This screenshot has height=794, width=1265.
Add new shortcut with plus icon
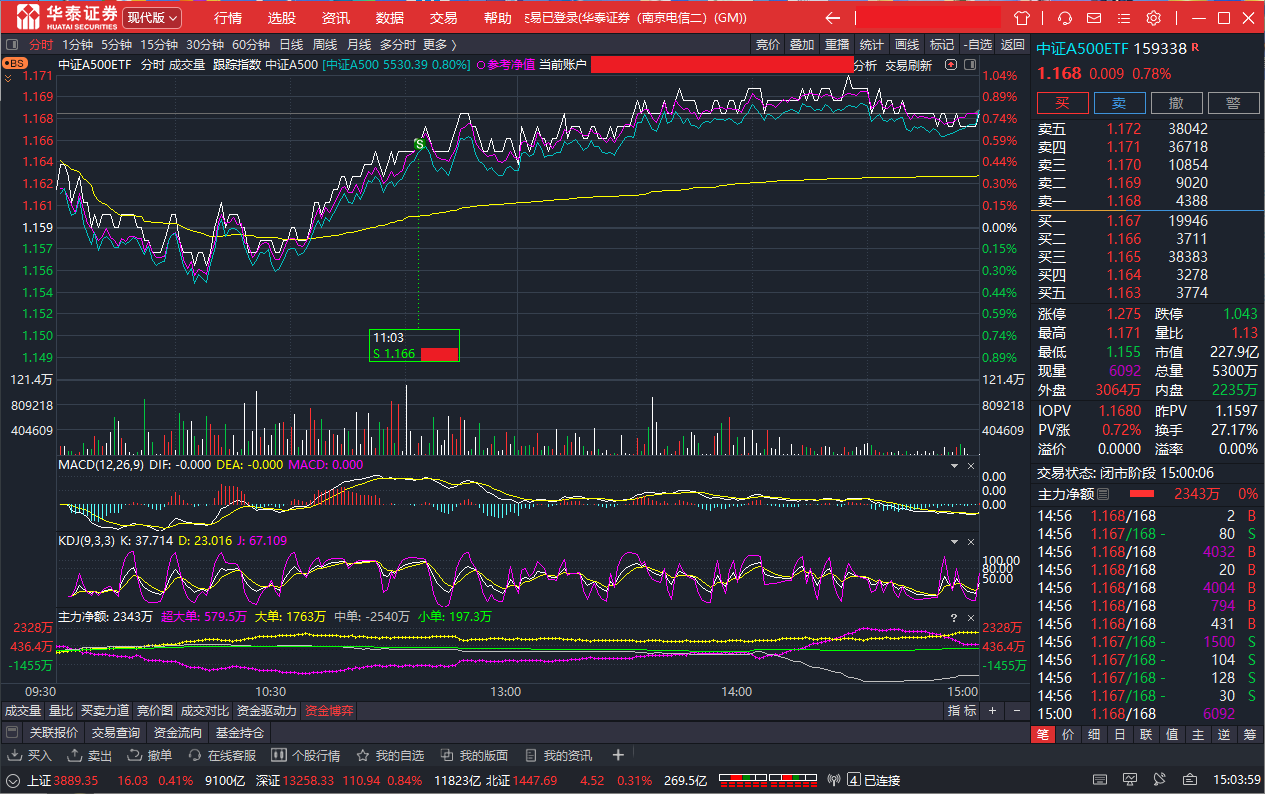pos(618,755)
